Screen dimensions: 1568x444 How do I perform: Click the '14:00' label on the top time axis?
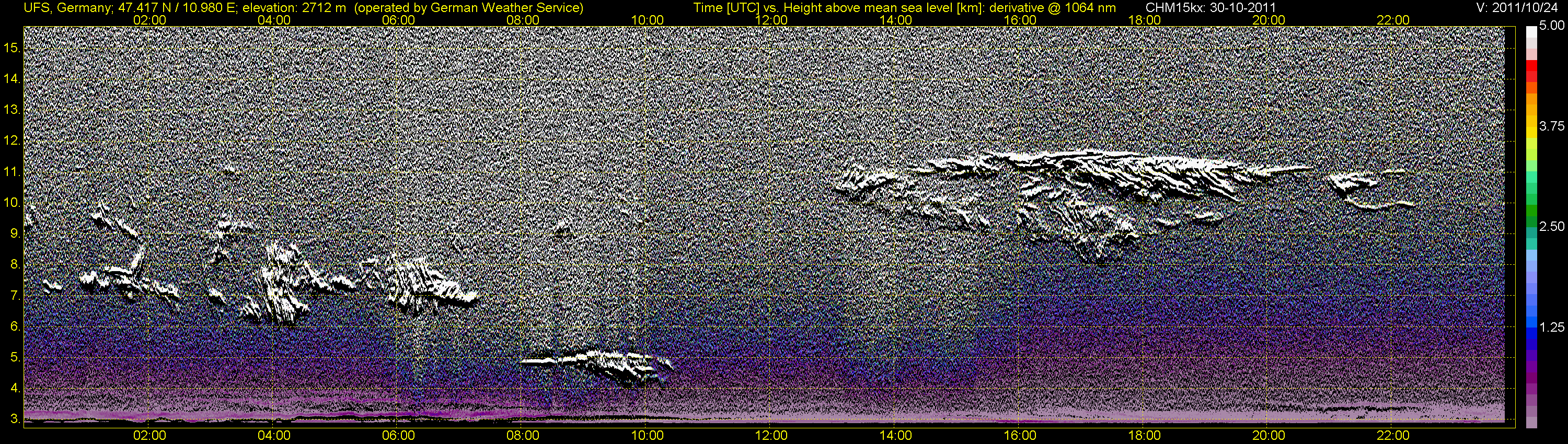point(896,20)
